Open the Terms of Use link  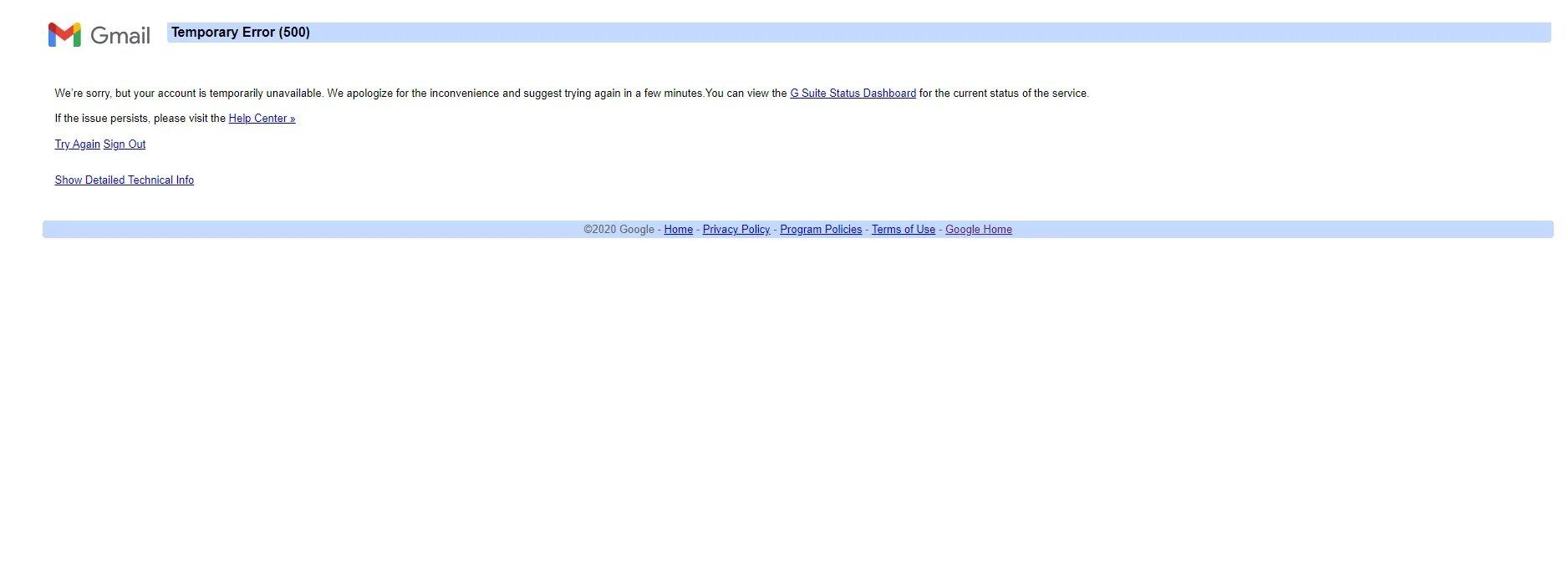[903, 230]
